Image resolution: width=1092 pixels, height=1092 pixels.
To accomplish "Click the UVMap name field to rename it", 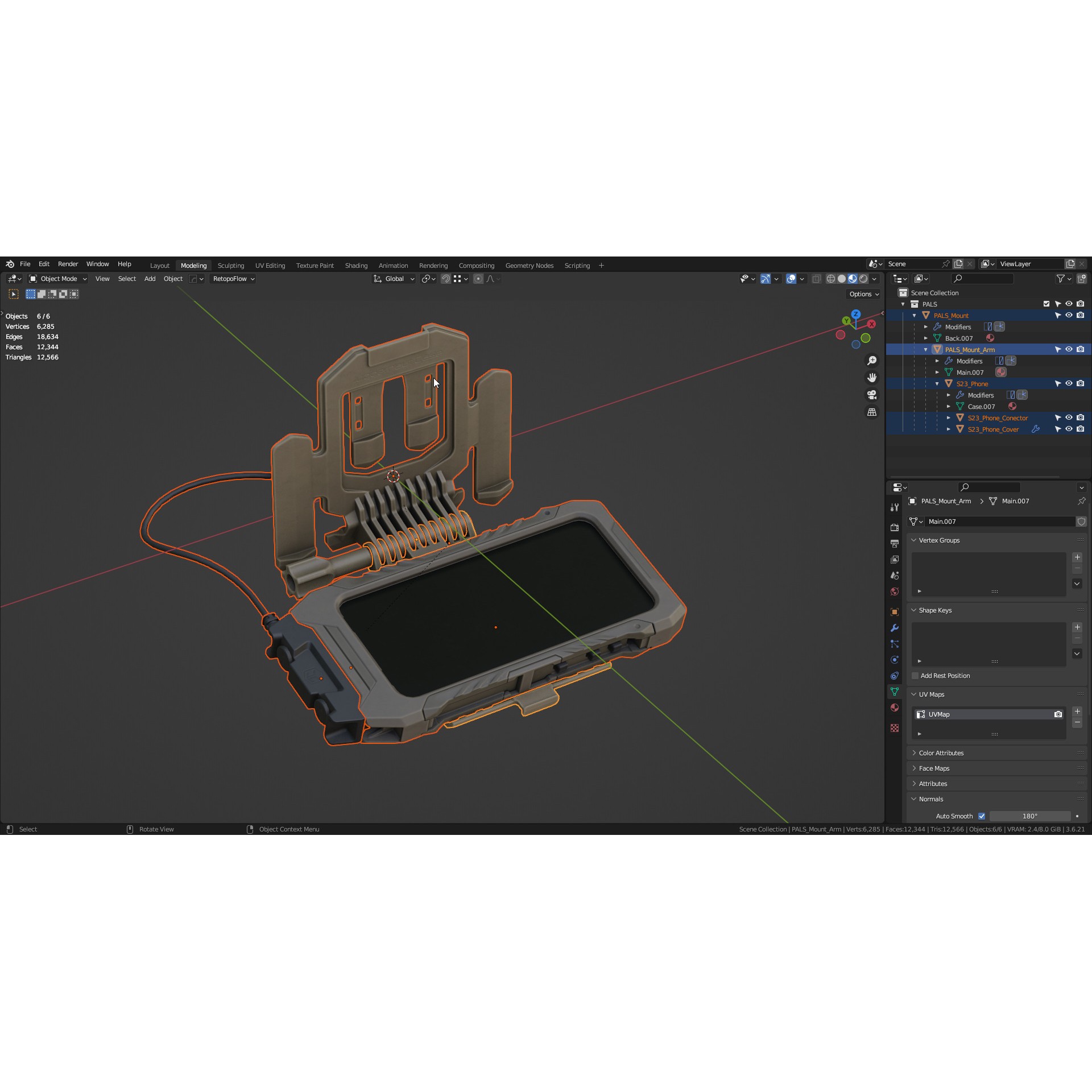I will click(967, 714).
